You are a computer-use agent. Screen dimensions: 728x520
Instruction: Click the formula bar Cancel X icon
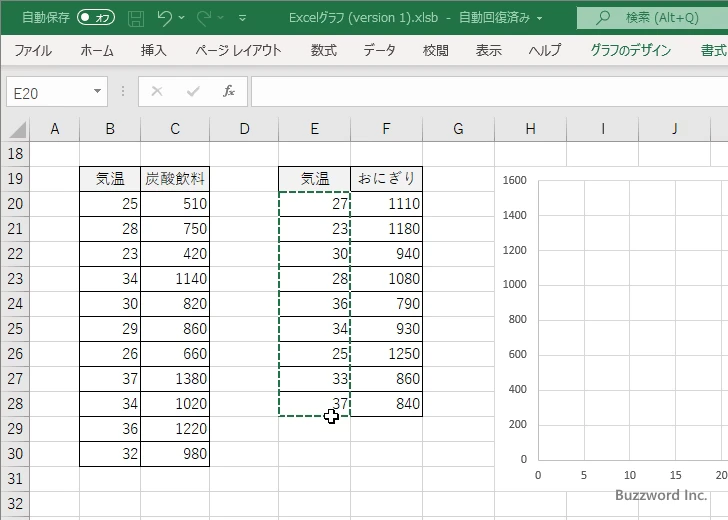pyautogui.click(x=157, y=91)
